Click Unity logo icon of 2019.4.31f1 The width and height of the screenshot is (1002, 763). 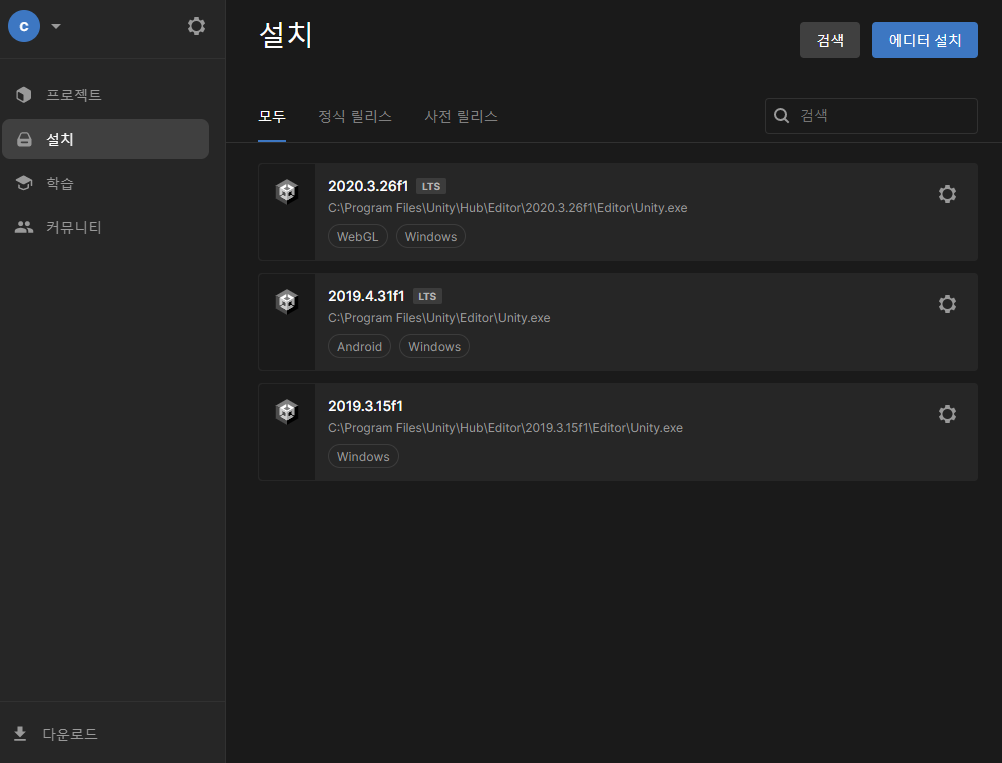coord(287,302)
